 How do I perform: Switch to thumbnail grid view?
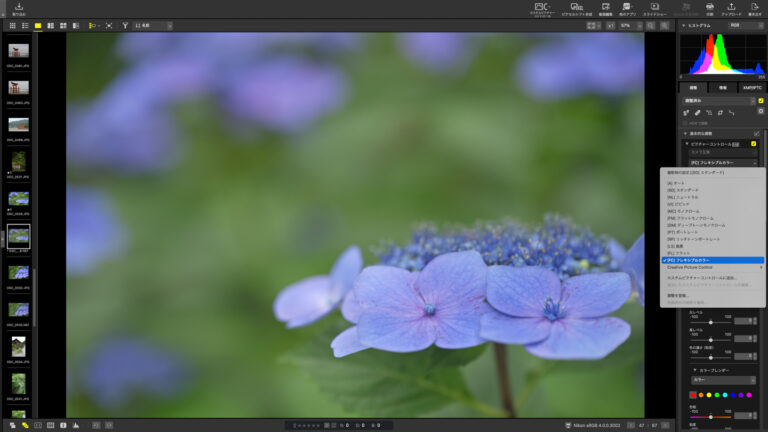coord(12,25)
